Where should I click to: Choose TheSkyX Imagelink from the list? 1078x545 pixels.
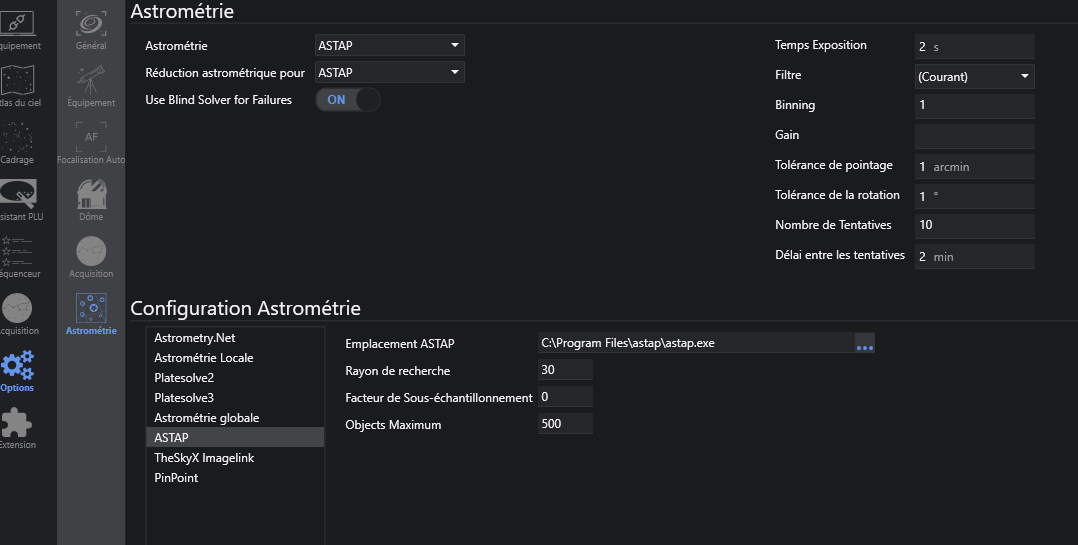(204, 458)
